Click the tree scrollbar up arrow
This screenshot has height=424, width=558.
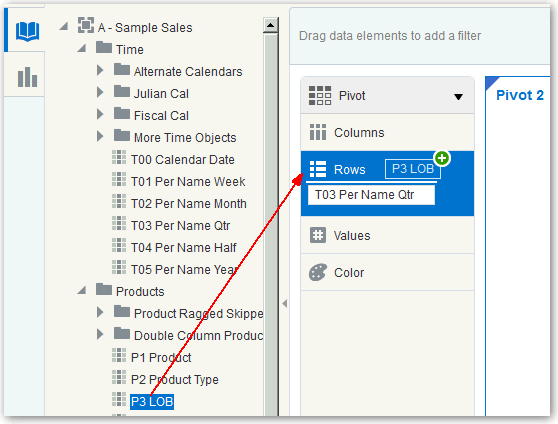[x=270, y=25]
